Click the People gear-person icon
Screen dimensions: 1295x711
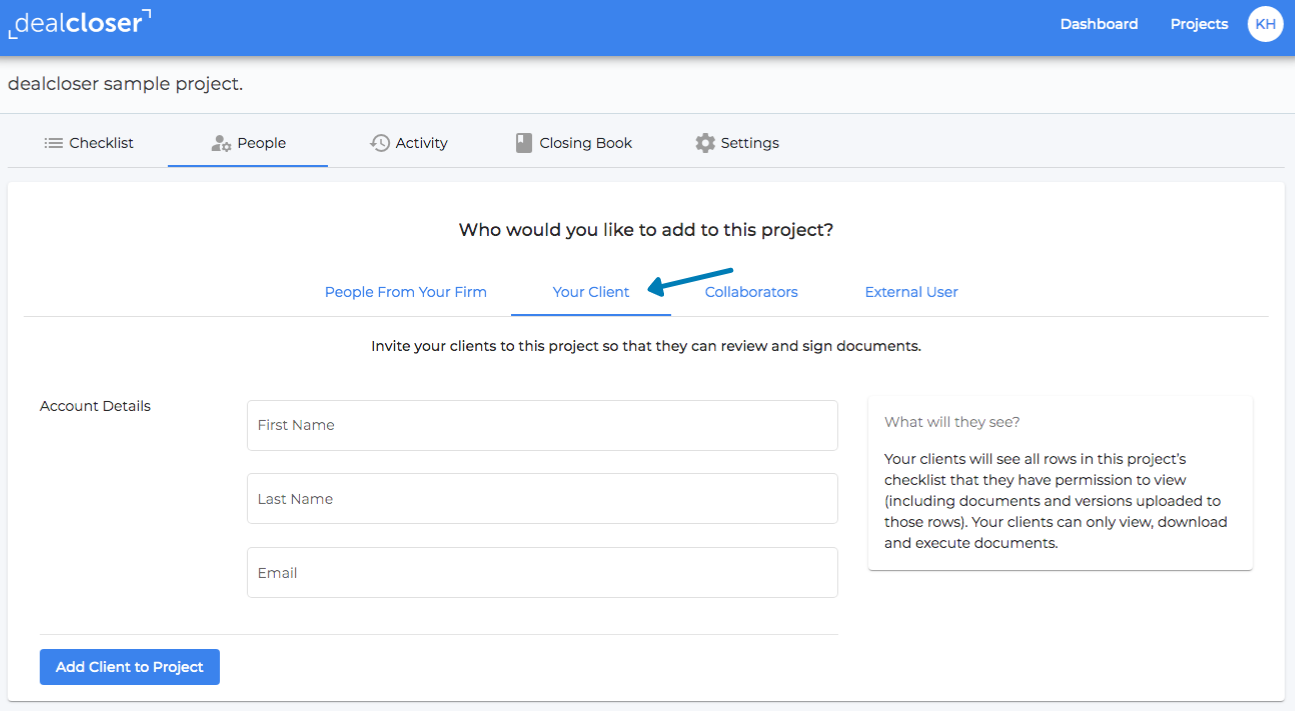click(221, 143)
